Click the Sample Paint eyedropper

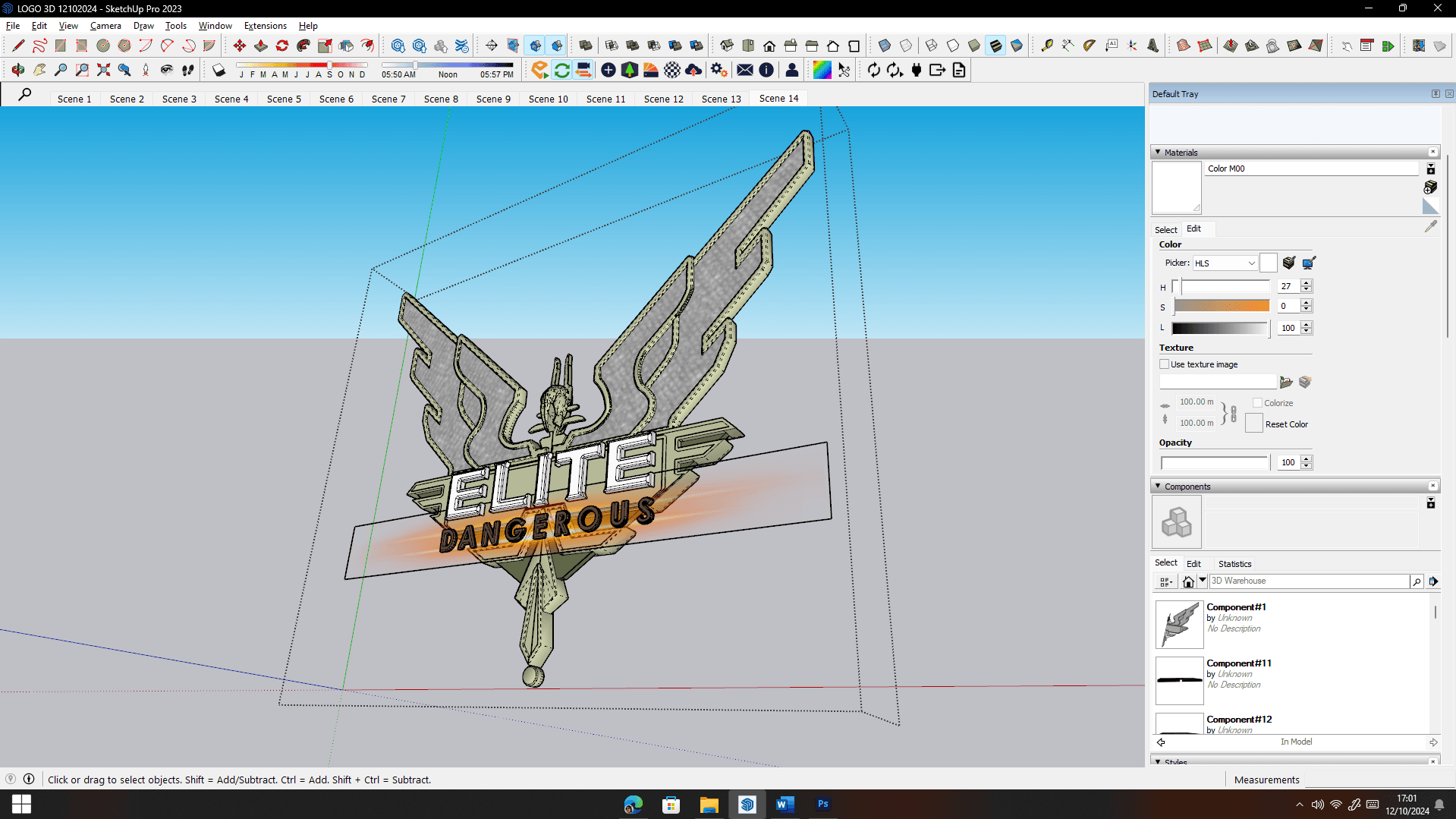1430,226
